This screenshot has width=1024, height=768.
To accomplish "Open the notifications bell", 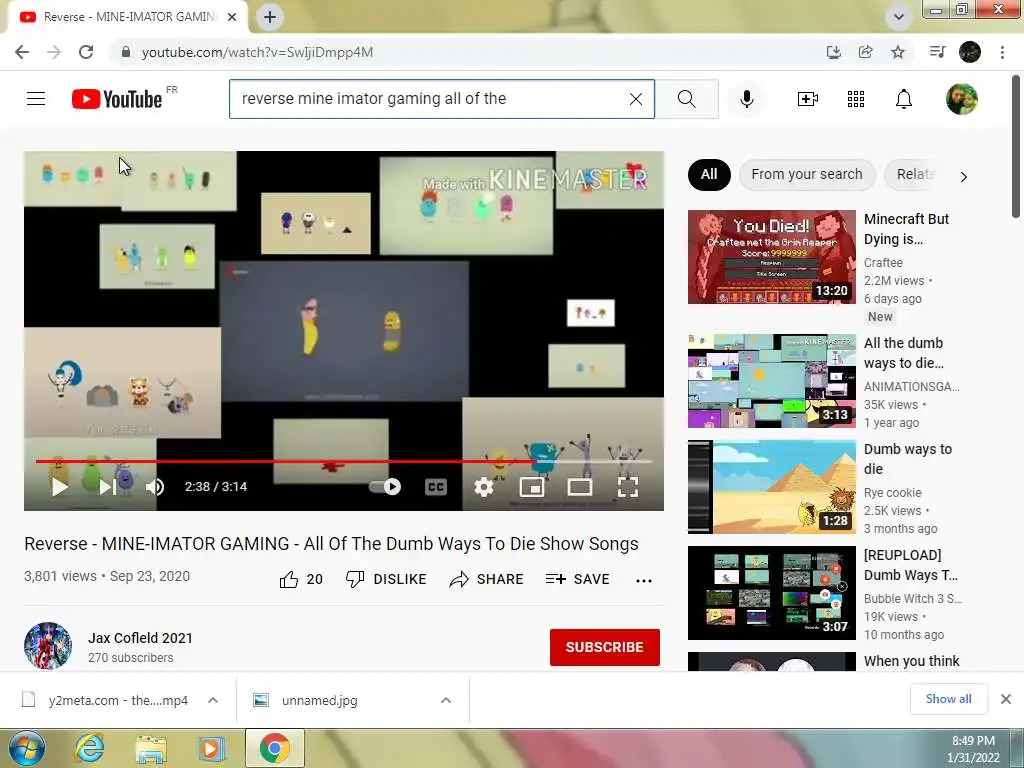I will pos(904,99).
